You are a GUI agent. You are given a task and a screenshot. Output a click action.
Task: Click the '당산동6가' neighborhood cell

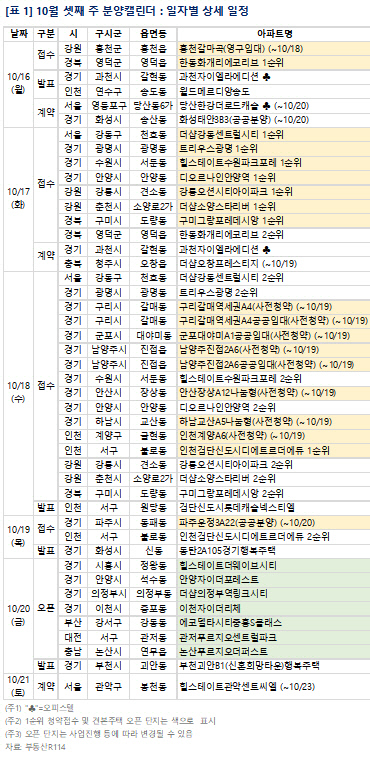[x=152, y=106]
